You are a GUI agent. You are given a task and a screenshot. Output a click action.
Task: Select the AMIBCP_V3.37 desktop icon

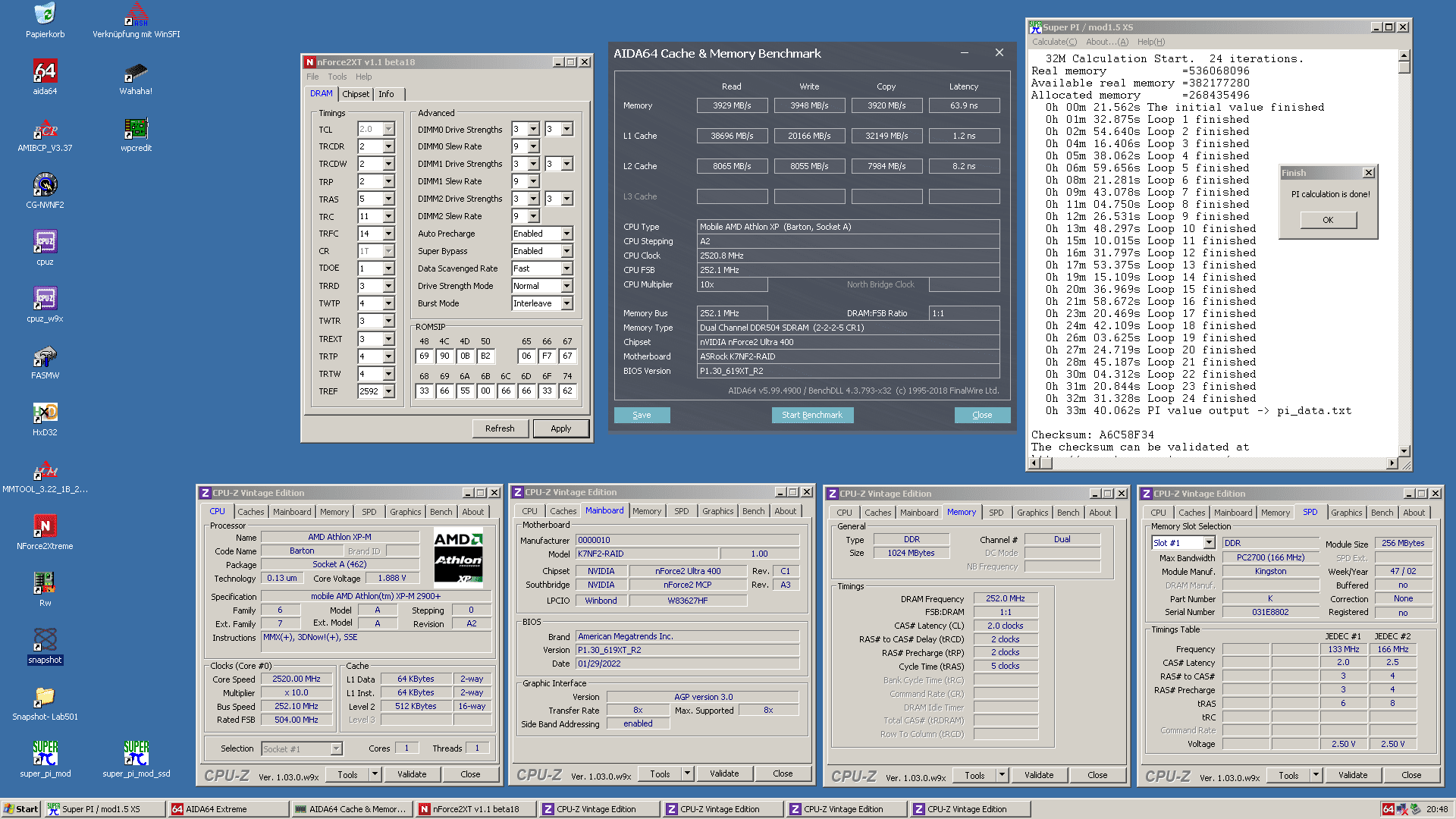[x=45, y=134]
